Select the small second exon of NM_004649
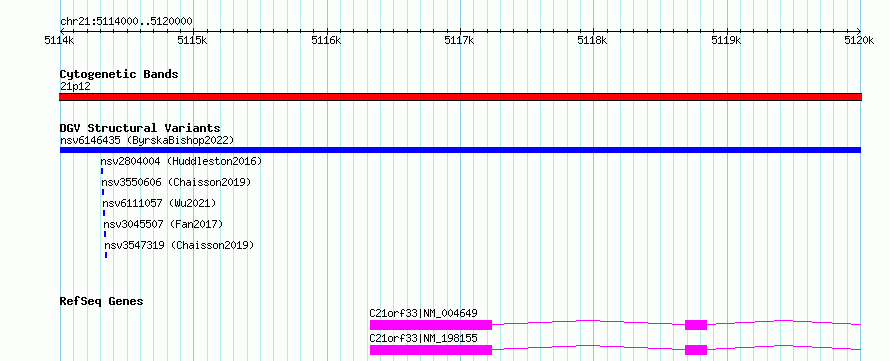This screenshot has width=890, height=361. [696, 325]
